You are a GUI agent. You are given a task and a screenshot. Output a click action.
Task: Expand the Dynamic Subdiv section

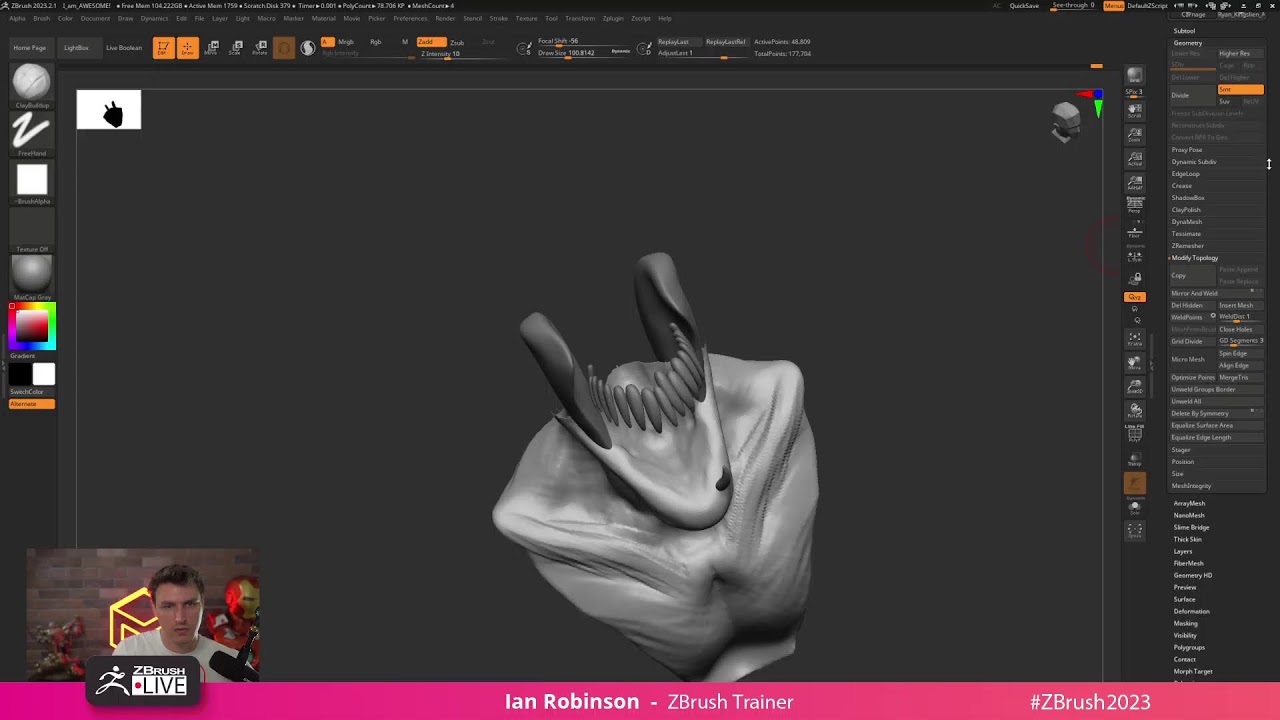point(1194,162)
